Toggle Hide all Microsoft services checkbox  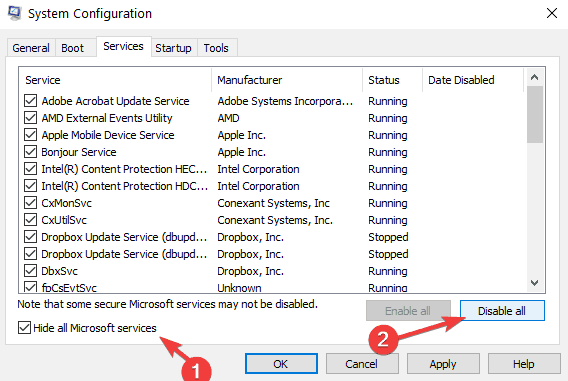pos(24,328)
